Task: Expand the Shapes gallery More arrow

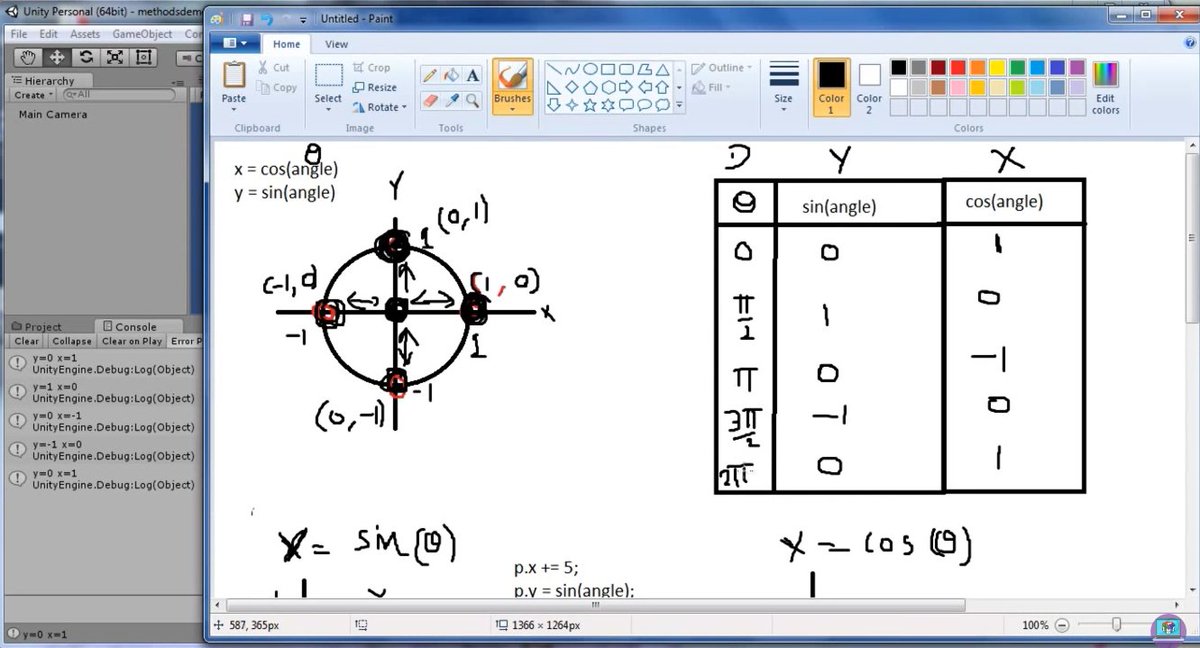Action: pyautogui.click(x=679, y=106)
